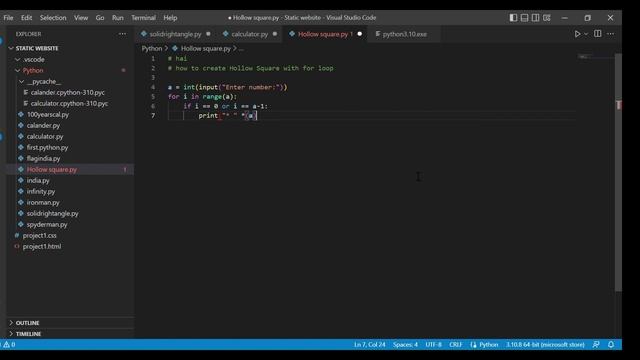Viewport: 640px width, 360px height.
Task: Close unsaved Hollow square.py tab dot
Action: (x=360, y=34)
